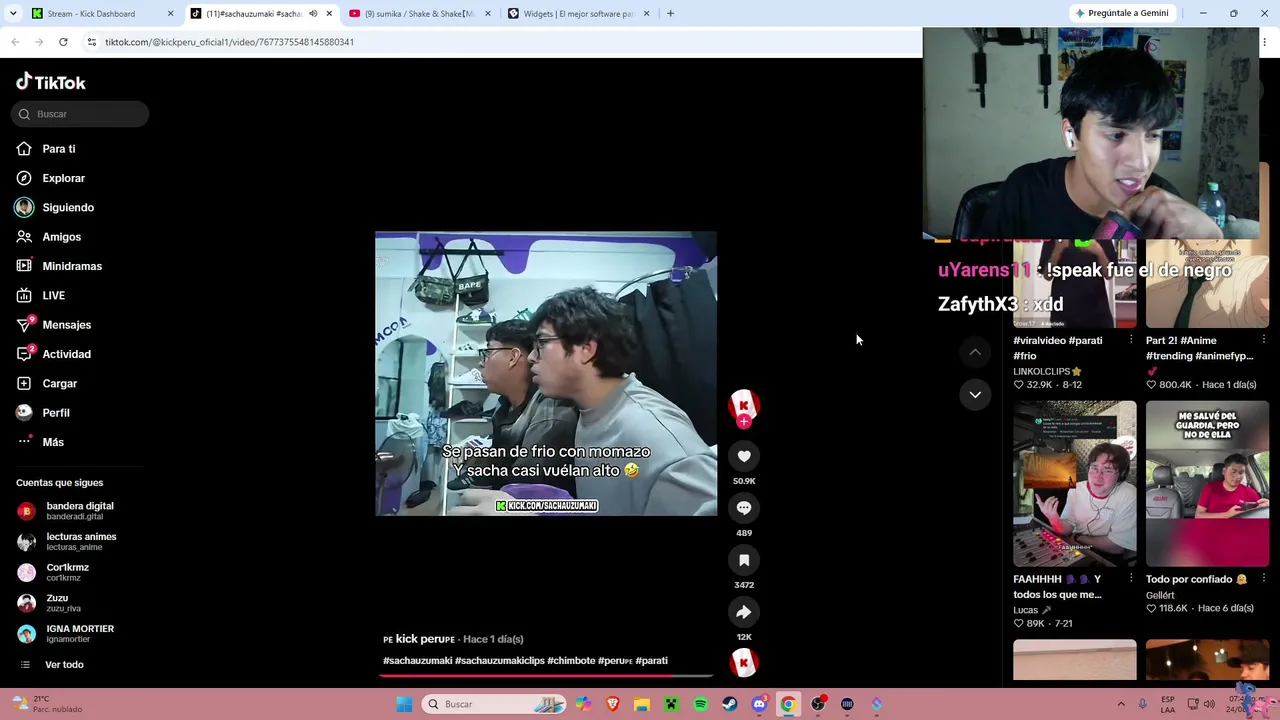
Task: Click the taskbar Buscar search box
Action: click(x=494, y=704)
